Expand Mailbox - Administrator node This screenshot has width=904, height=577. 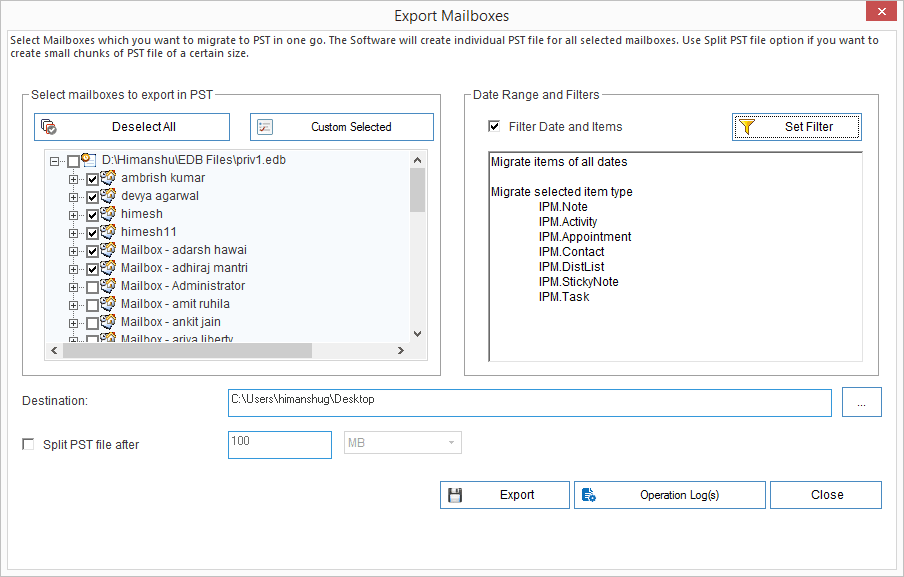[73, 287]
